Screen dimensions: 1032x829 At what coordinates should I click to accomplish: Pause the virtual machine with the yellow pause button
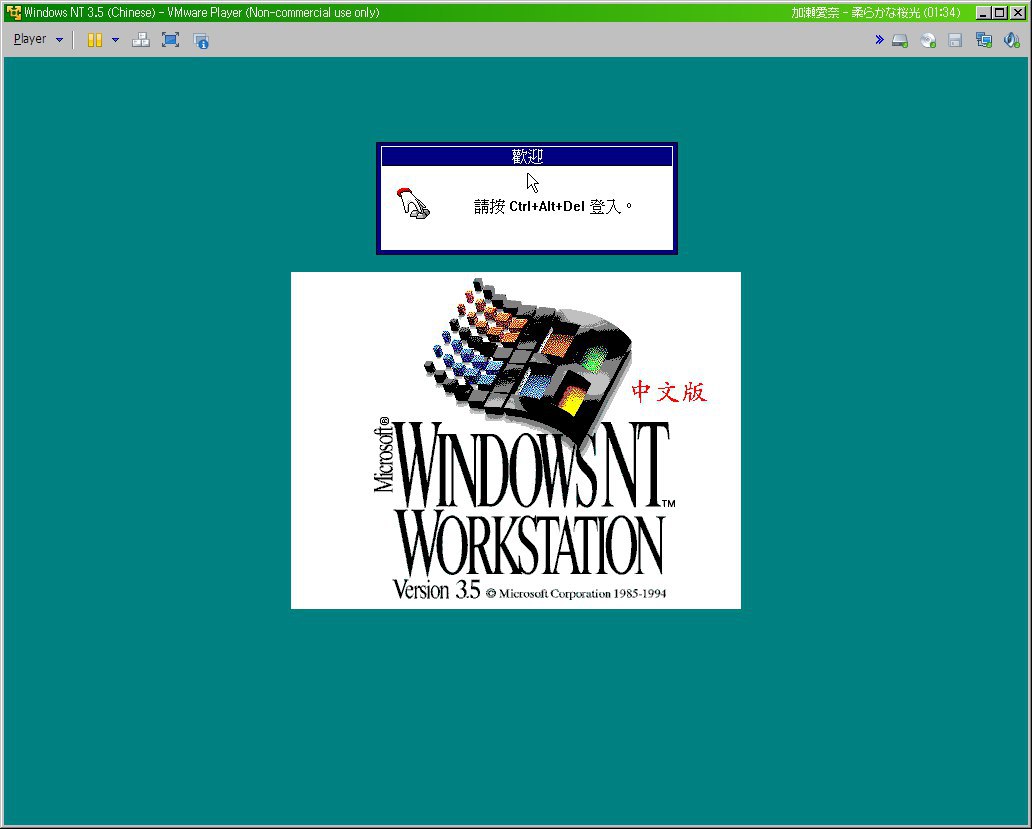tap(95, 40)
